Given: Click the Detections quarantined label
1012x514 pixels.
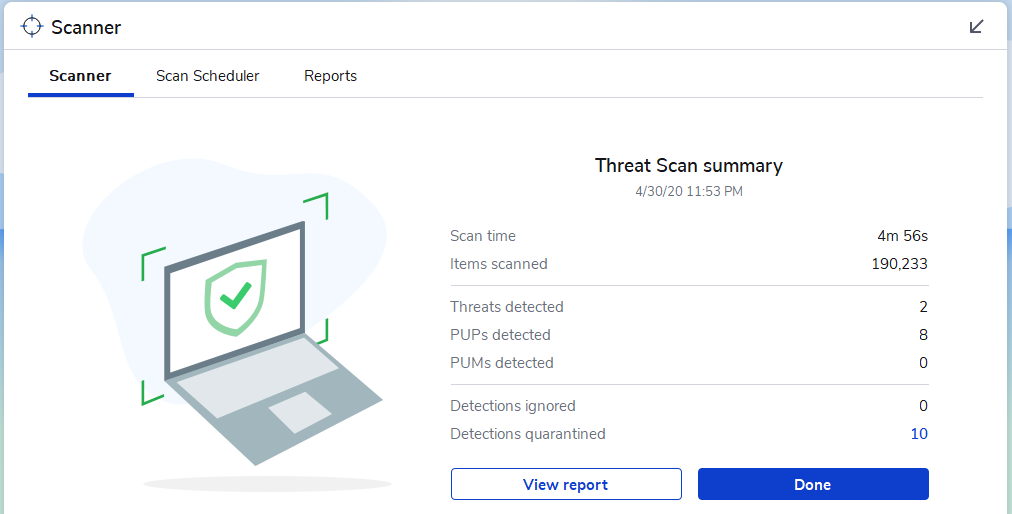Looking at the screenshot, I should click(x=528, y=434).
